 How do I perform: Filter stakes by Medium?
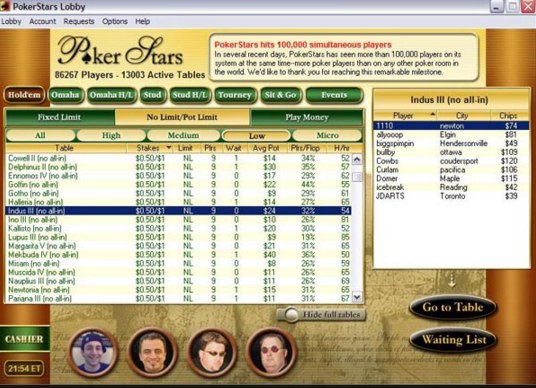pos(183,135)
